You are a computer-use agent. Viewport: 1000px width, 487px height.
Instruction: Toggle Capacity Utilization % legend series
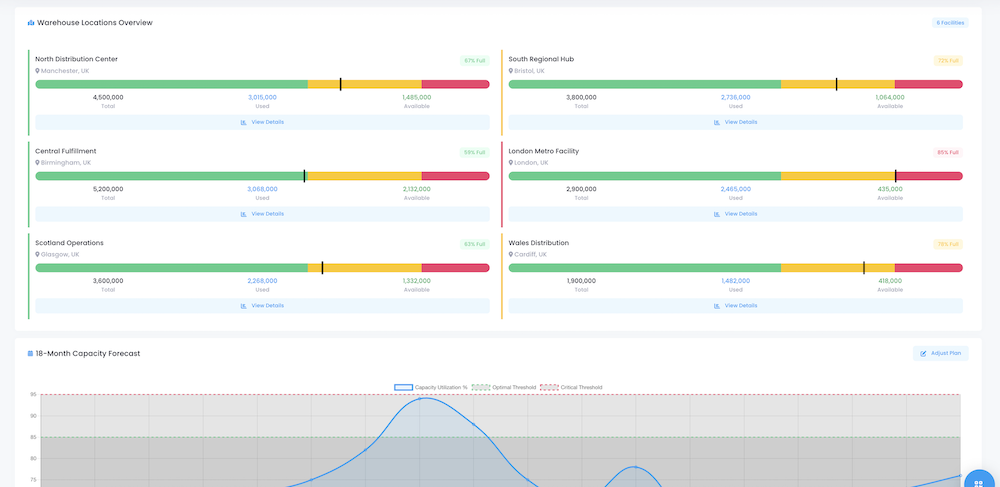404,387
